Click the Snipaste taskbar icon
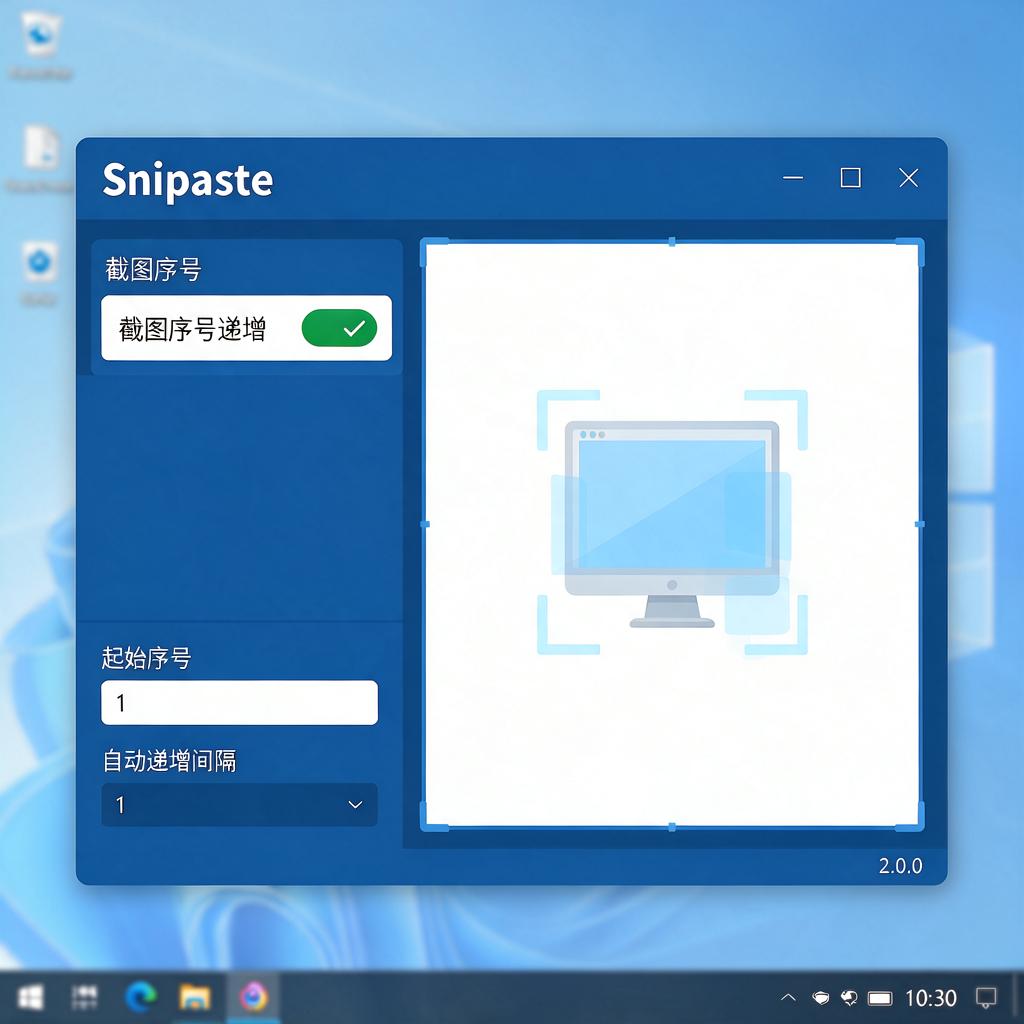Screen dimensions: 1024x1024 click(x=253, y=997)
